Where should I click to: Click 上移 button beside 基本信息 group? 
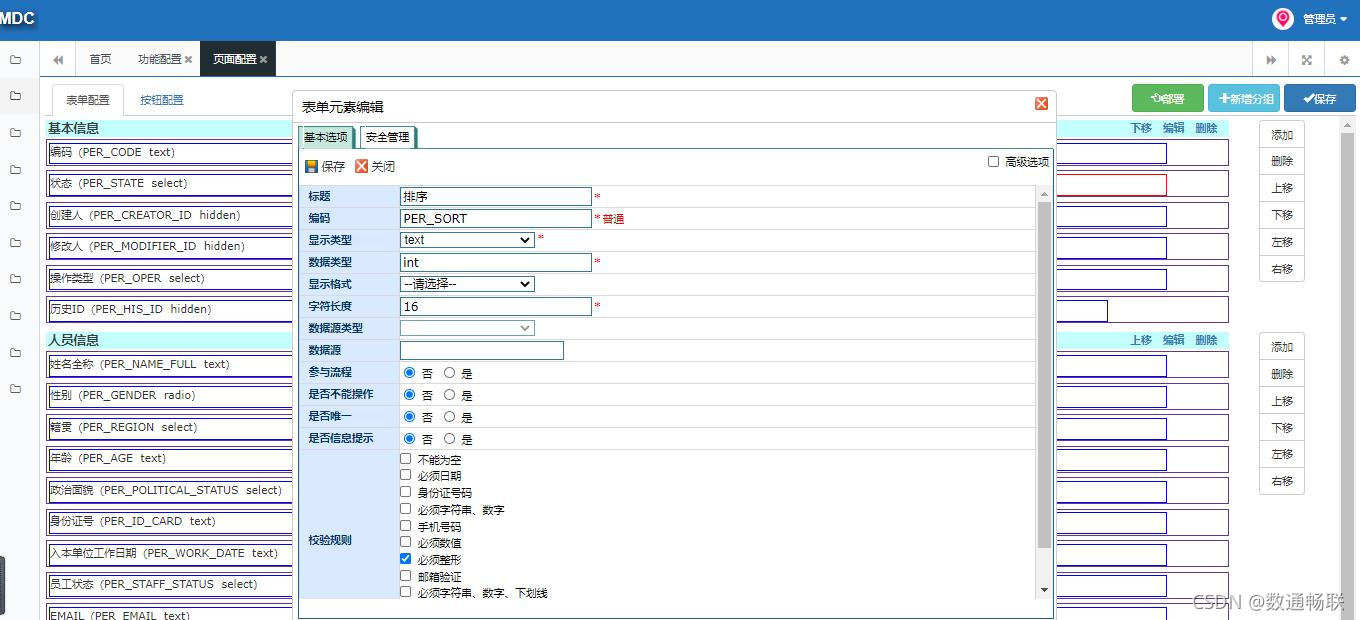(x=1282, y=188)
